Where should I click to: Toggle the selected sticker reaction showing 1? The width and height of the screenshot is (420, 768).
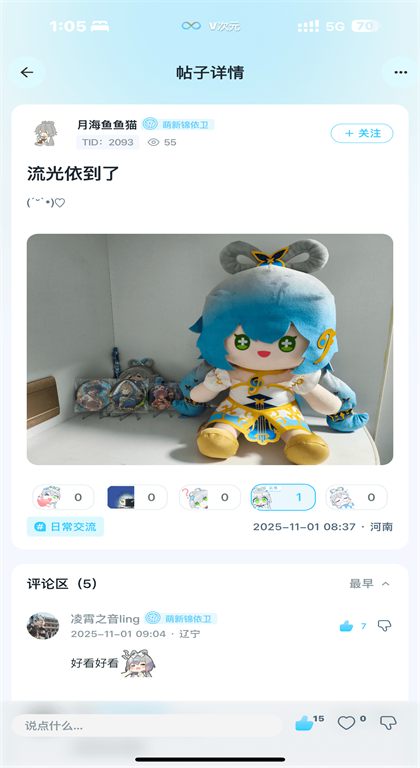[283, 498]
